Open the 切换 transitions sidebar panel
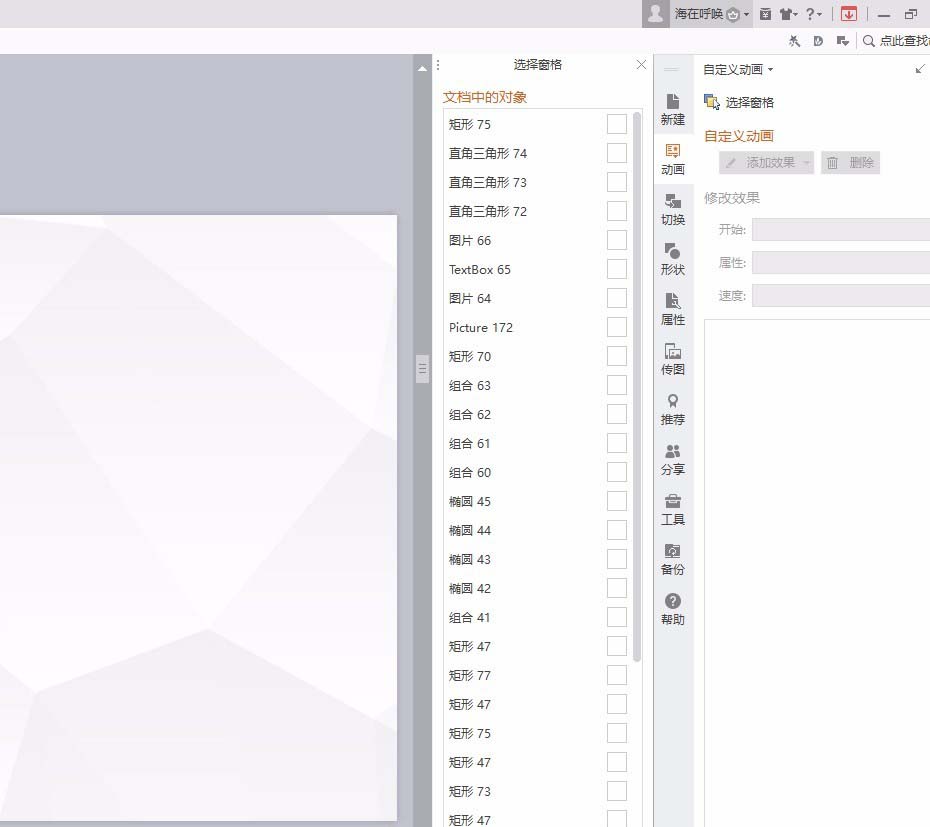 [x=673, y=209]
